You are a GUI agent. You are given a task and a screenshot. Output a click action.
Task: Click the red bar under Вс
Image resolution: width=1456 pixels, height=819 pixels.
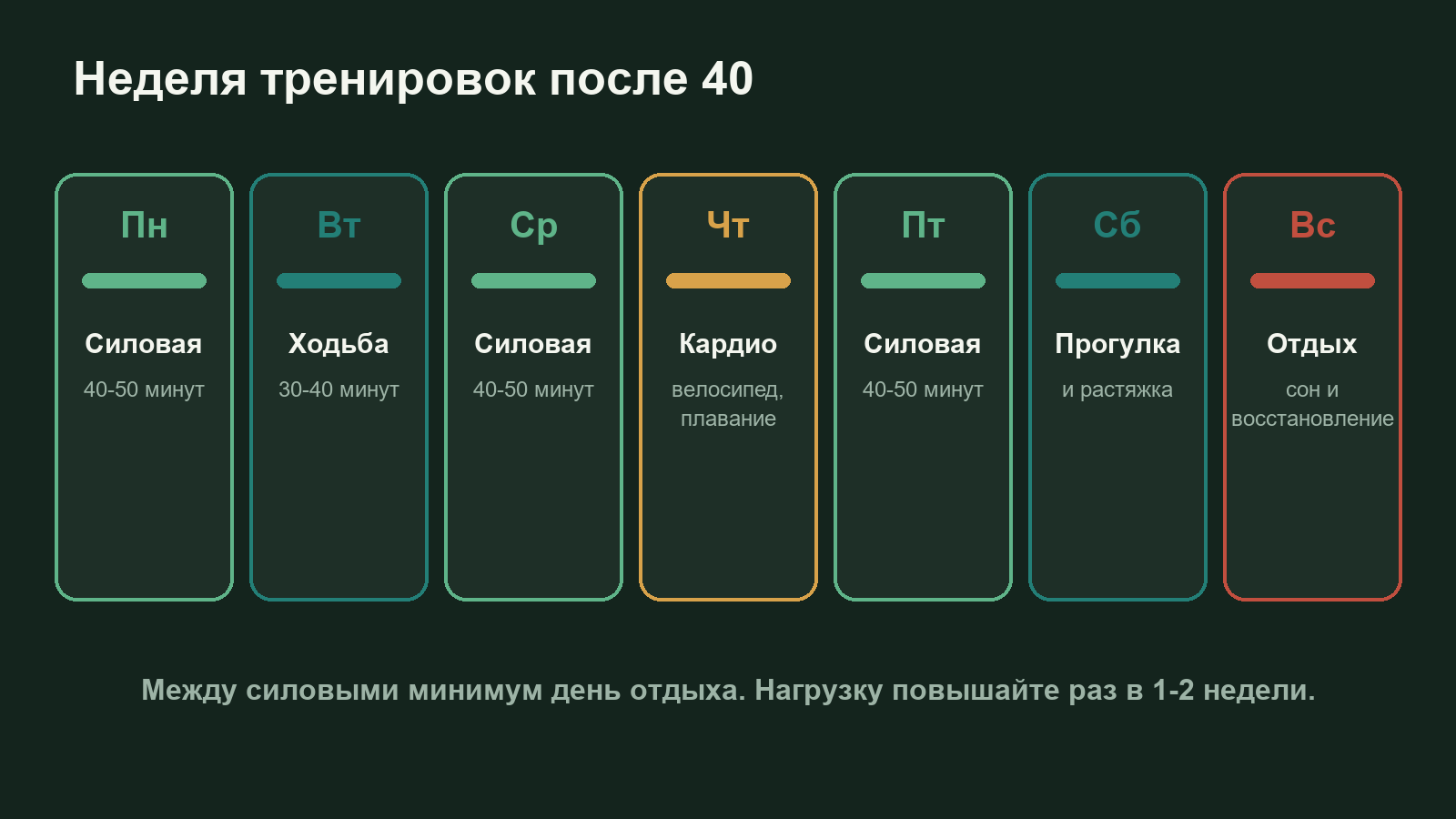click(x=1312, y=281)
